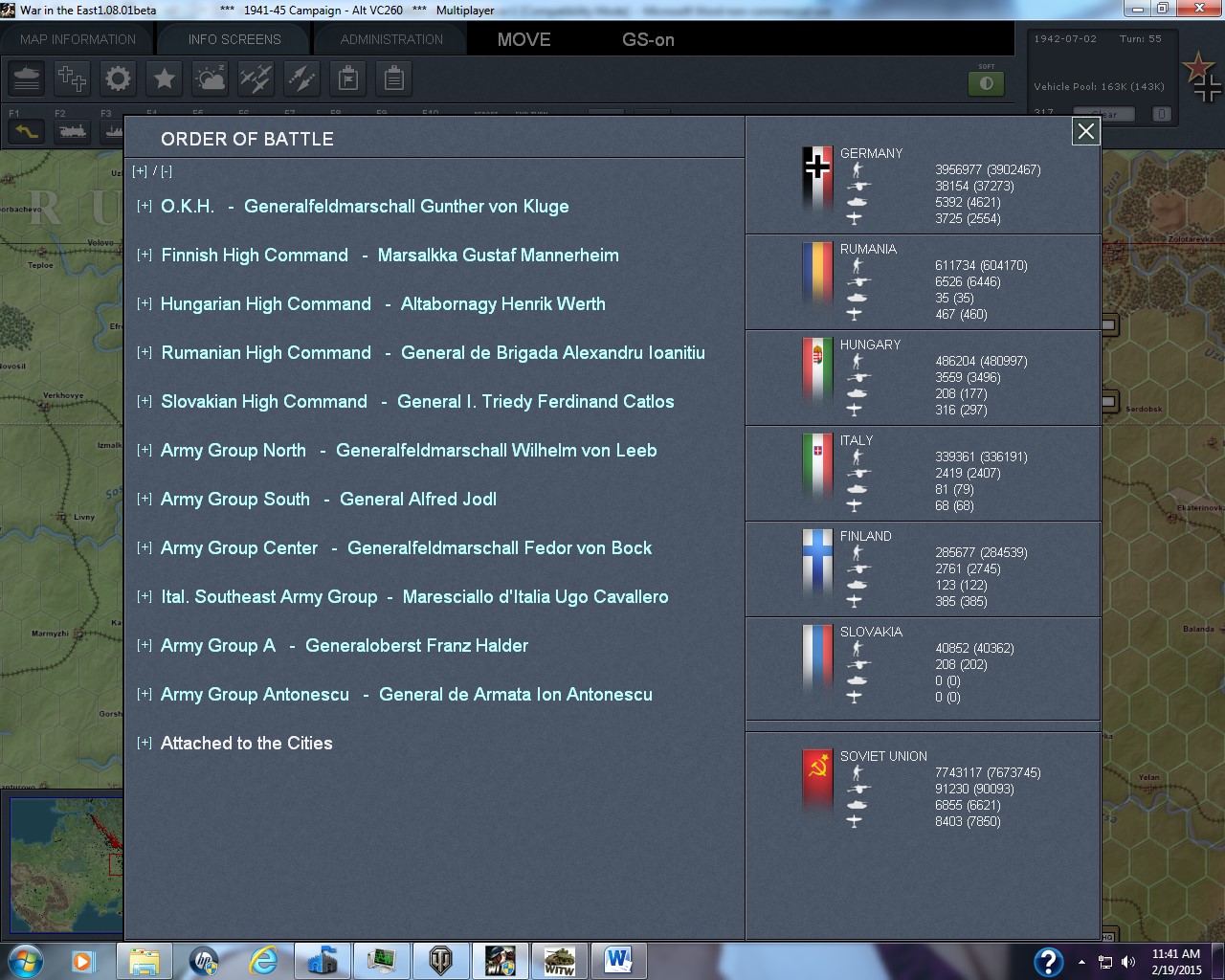Expand all units with the [+] control
The height and width of the screenshot is (980, 1225).
pos(140,171)
